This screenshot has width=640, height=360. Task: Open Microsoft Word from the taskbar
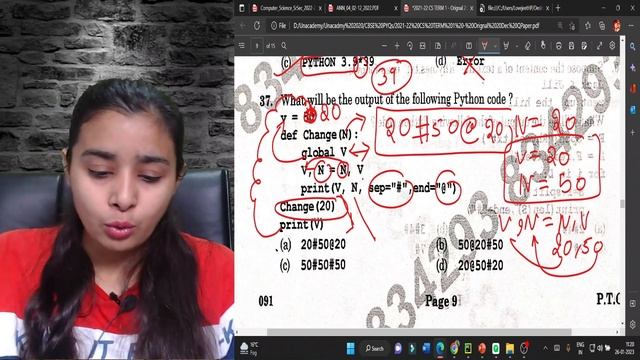(426, 349)
